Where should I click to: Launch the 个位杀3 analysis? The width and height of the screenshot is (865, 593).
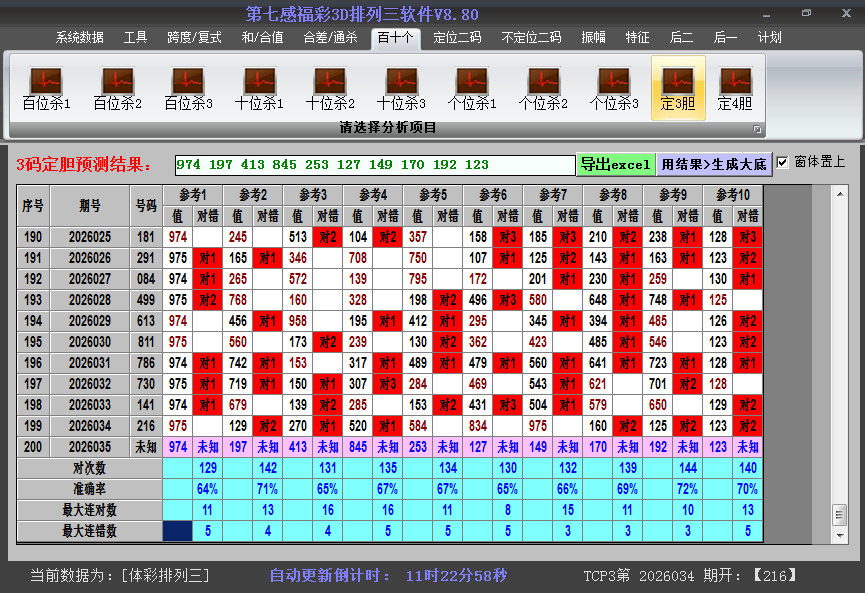(614, 88)
